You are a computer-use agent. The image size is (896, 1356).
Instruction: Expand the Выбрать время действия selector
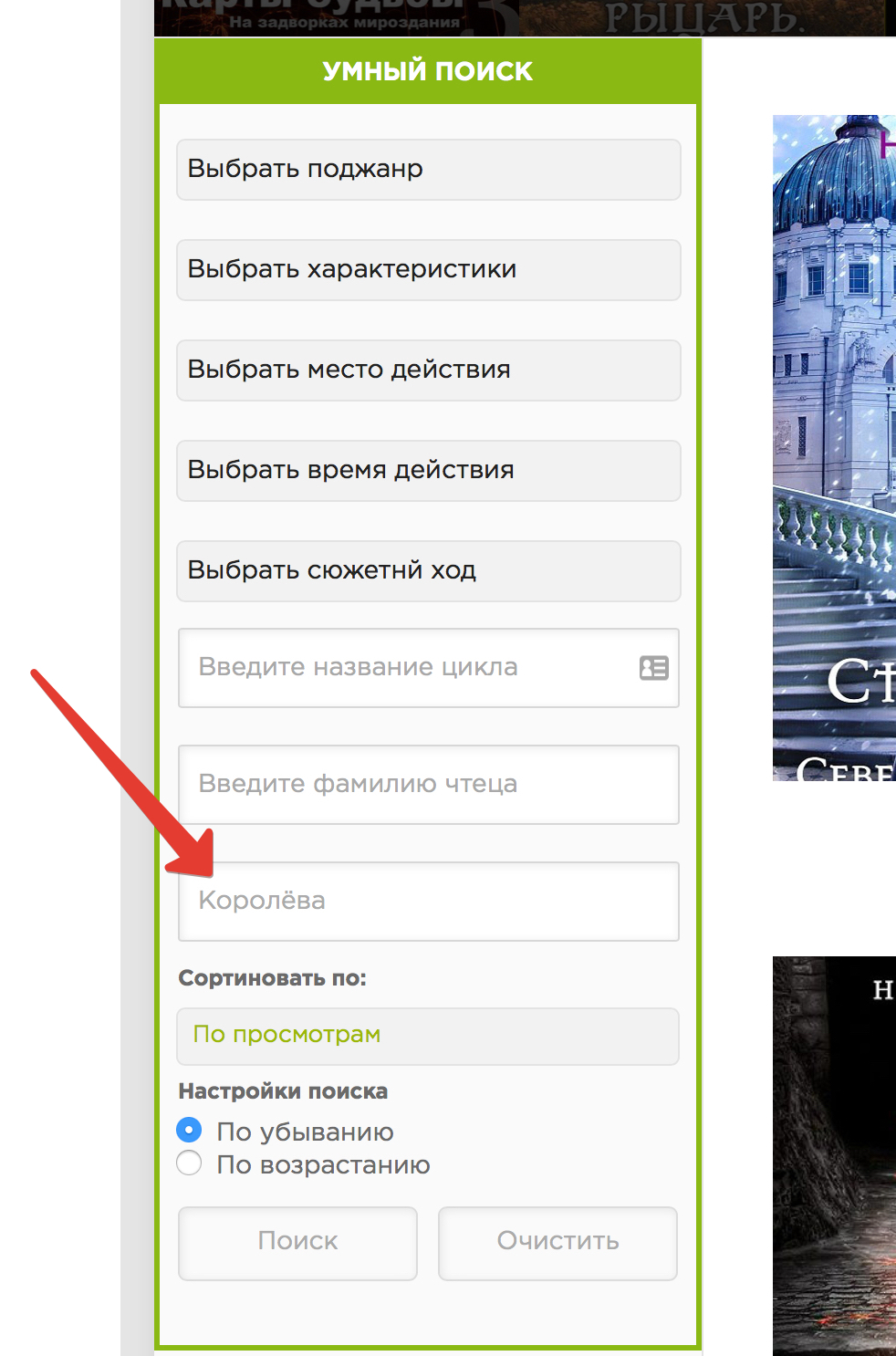[x=428, y=471]
